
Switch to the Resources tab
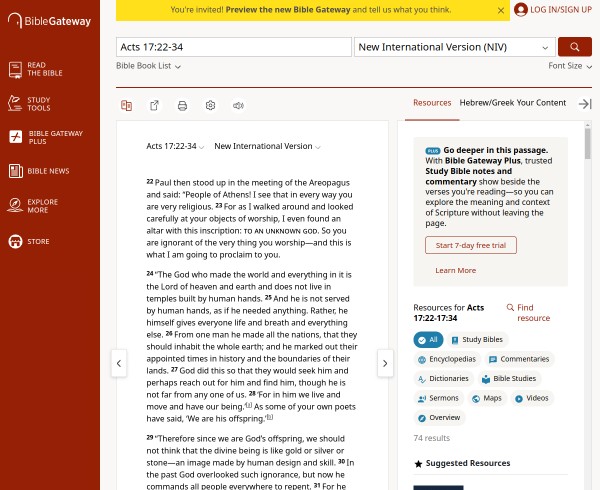tap(432, 103)
